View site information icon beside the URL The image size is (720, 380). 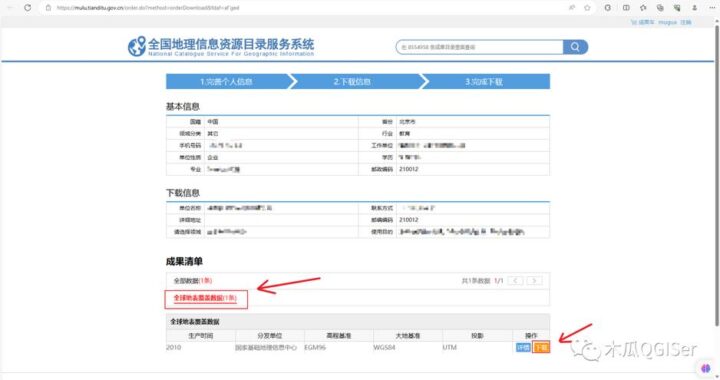pos(48,8)
